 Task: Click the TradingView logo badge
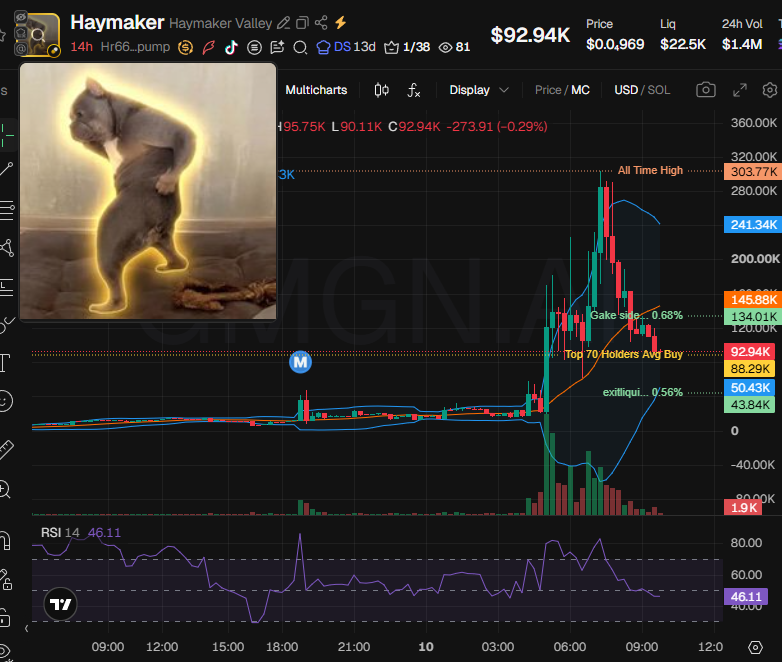pyautogui.click(x=60, y=604)
